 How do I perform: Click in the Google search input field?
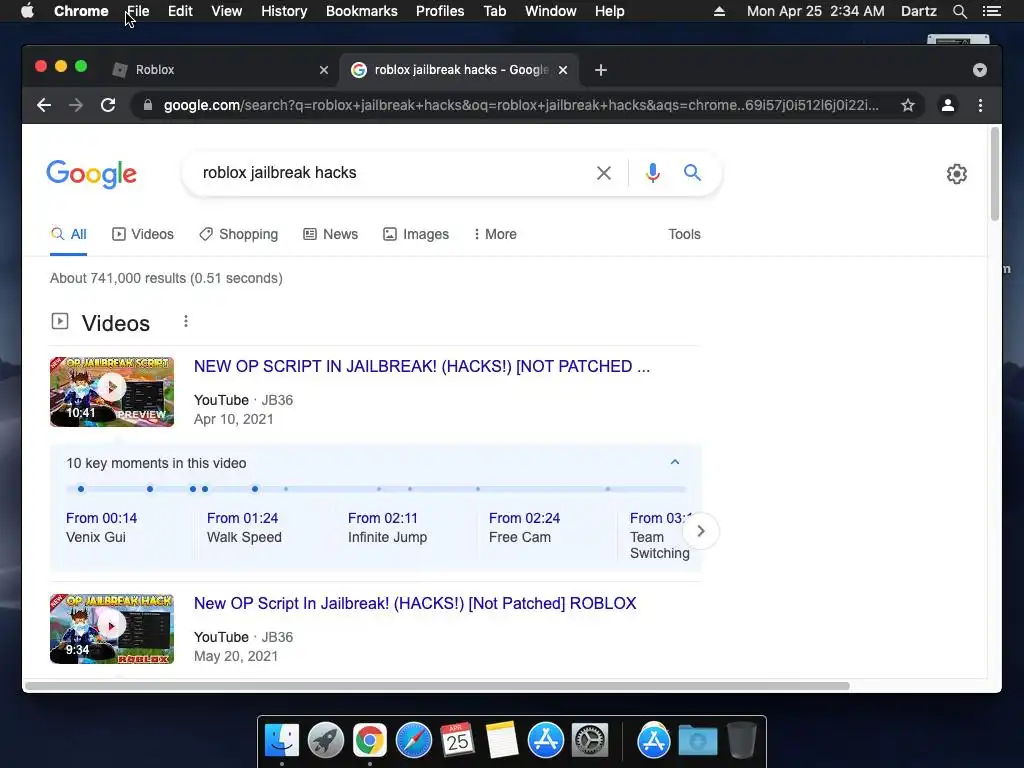392,173
